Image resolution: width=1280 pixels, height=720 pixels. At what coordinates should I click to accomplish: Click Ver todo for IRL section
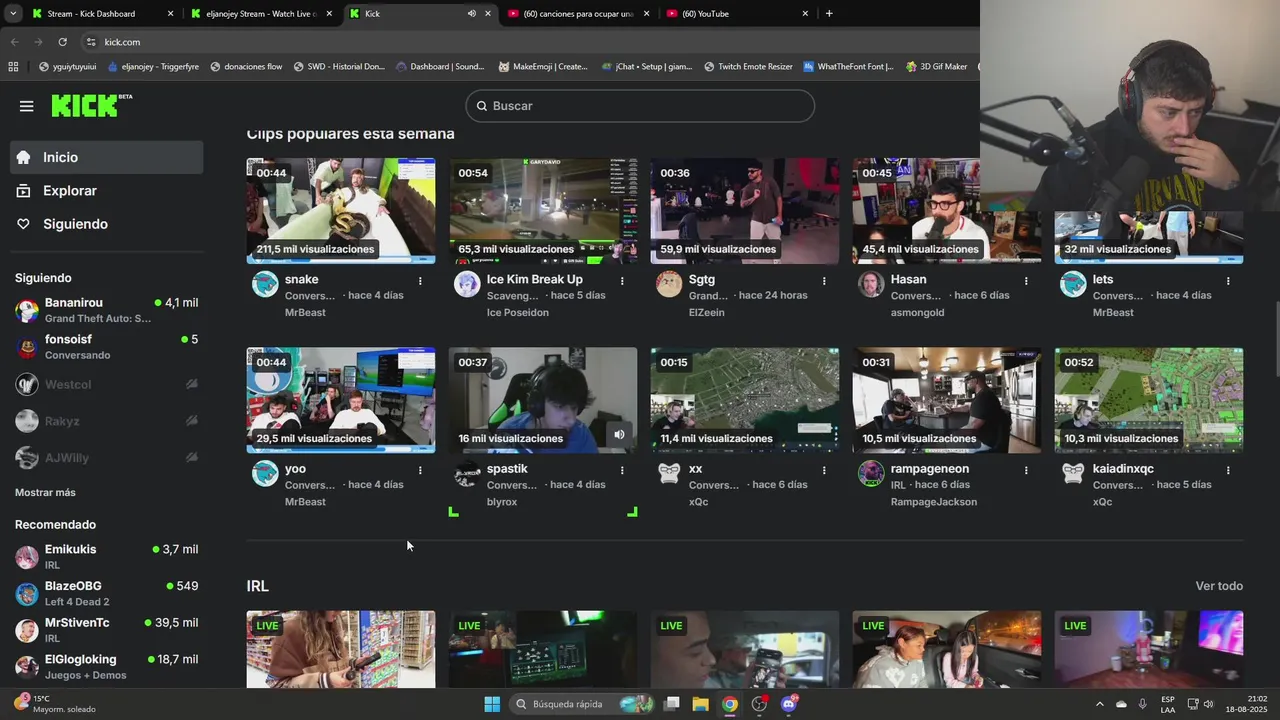click(1219, 586)
